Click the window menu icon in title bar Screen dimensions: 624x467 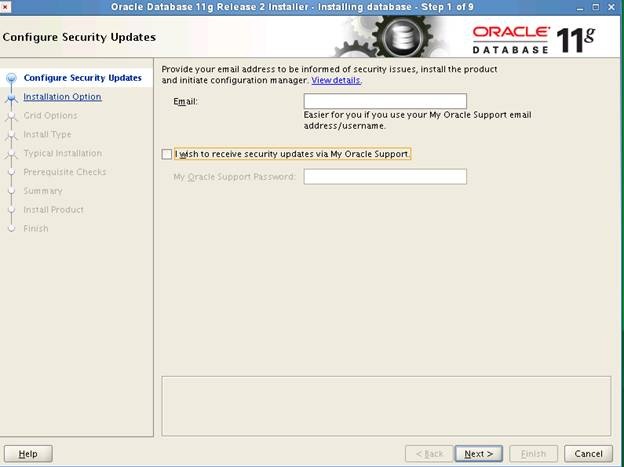click(x=5, y=7)
